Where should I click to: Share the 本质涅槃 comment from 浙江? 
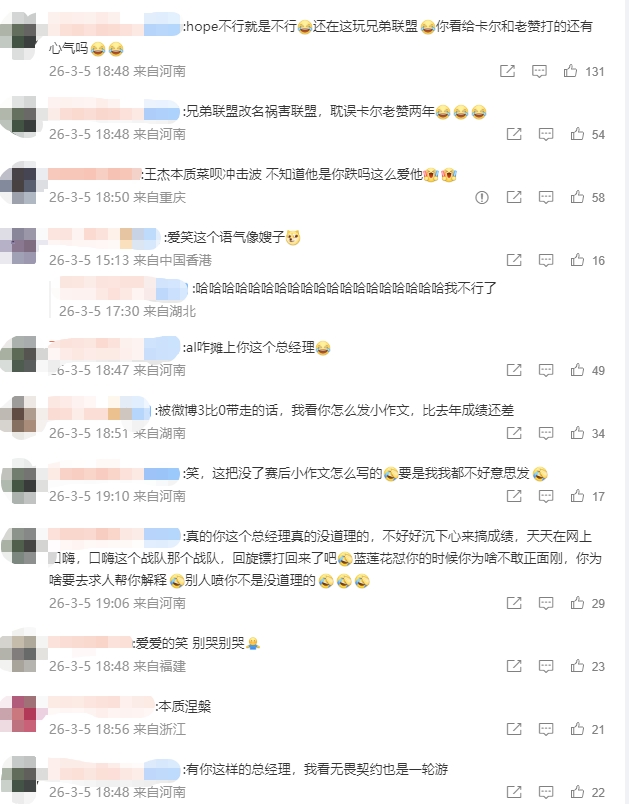click(x=514, y=729)
